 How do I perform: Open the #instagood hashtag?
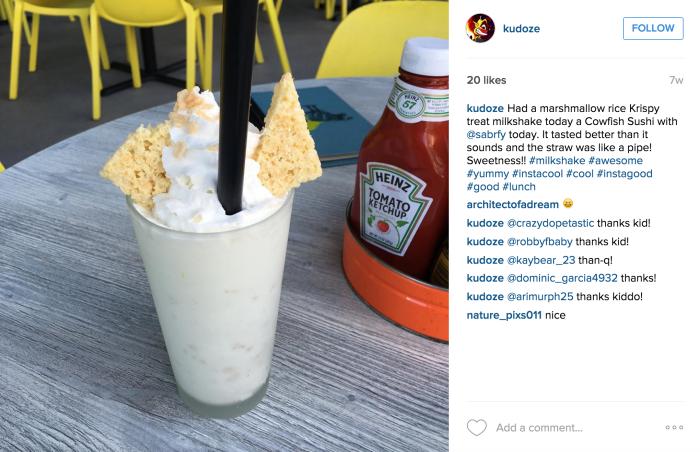tap(624, 174)
